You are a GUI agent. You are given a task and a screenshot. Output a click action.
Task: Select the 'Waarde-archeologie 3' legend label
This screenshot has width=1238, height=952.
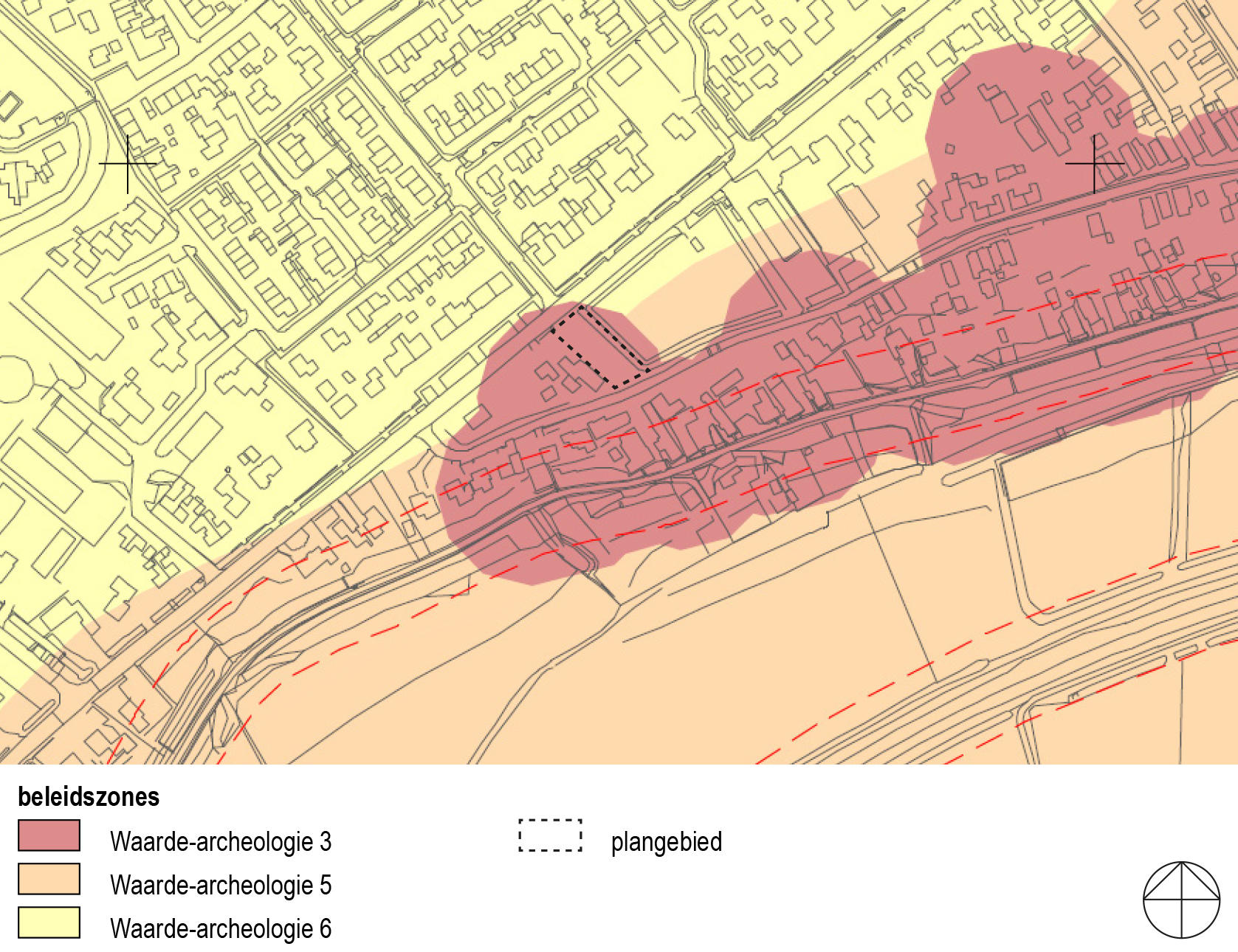click(x=221, y=842)
